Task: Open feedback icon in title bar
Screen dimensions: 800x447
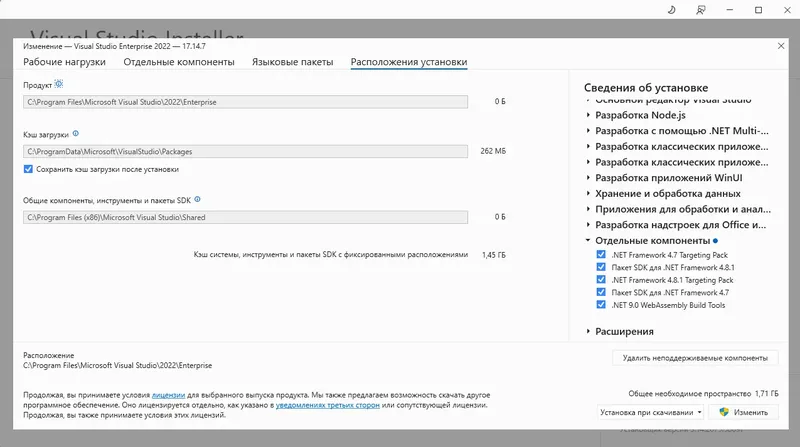Action: click(701, 10)
